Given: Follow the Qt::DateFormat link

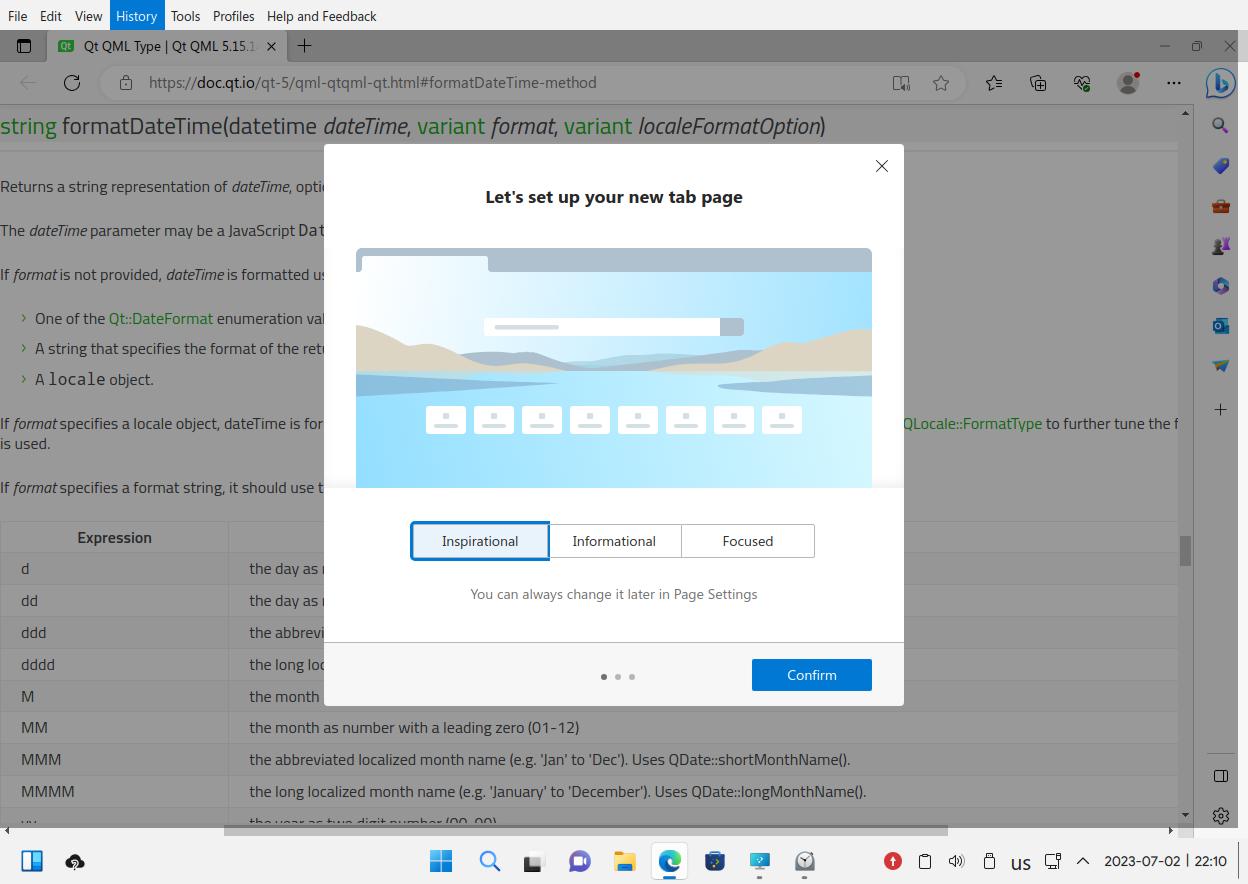Looking at the screenshot, I should click(161, 318).
